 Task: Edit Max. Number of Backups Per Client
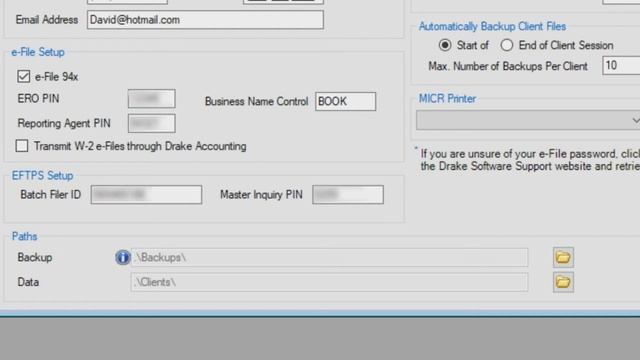click(621, 65)
